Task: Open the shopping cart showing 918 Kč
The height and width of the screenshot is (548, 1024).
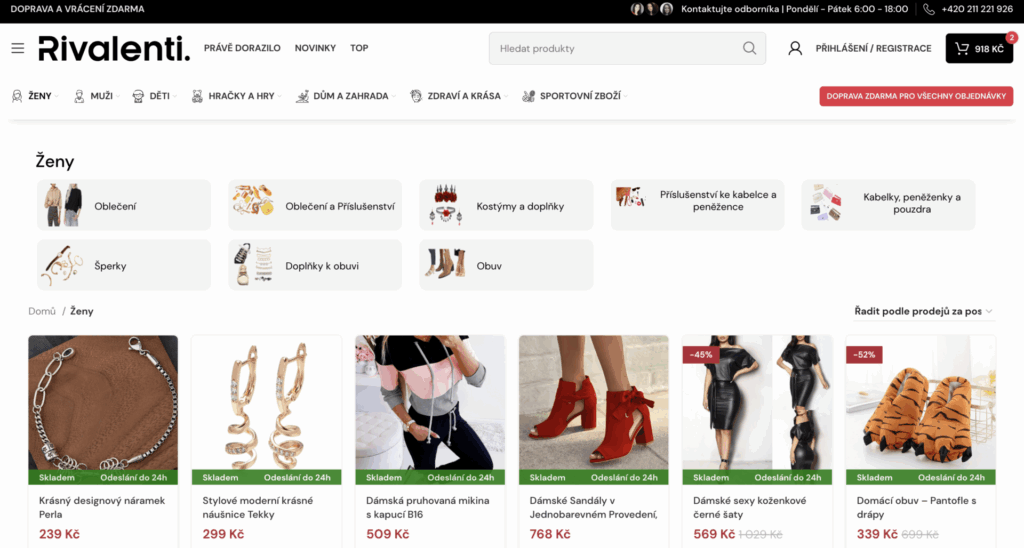Action: click(980, 48)
